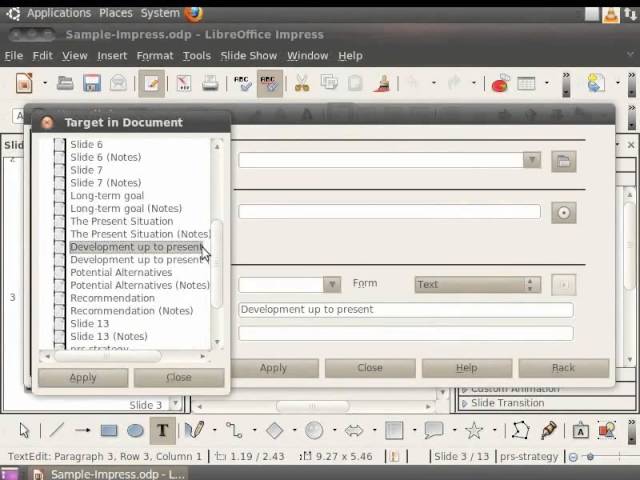
Task: Select the Connector tool
Action: tap(234, 430)
